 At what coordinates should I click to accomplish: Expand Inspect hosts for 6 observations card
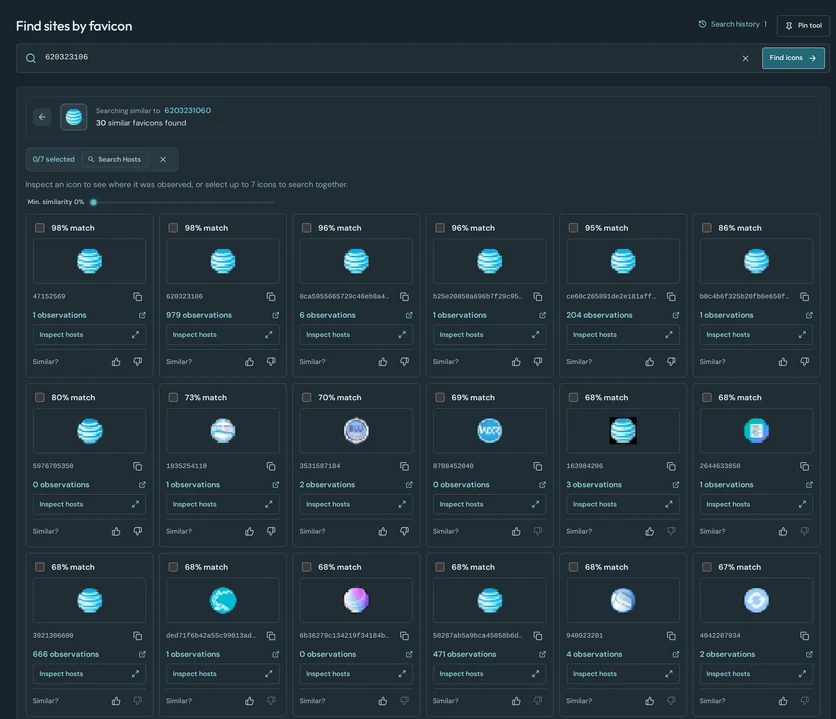click(x=356, y=335)
